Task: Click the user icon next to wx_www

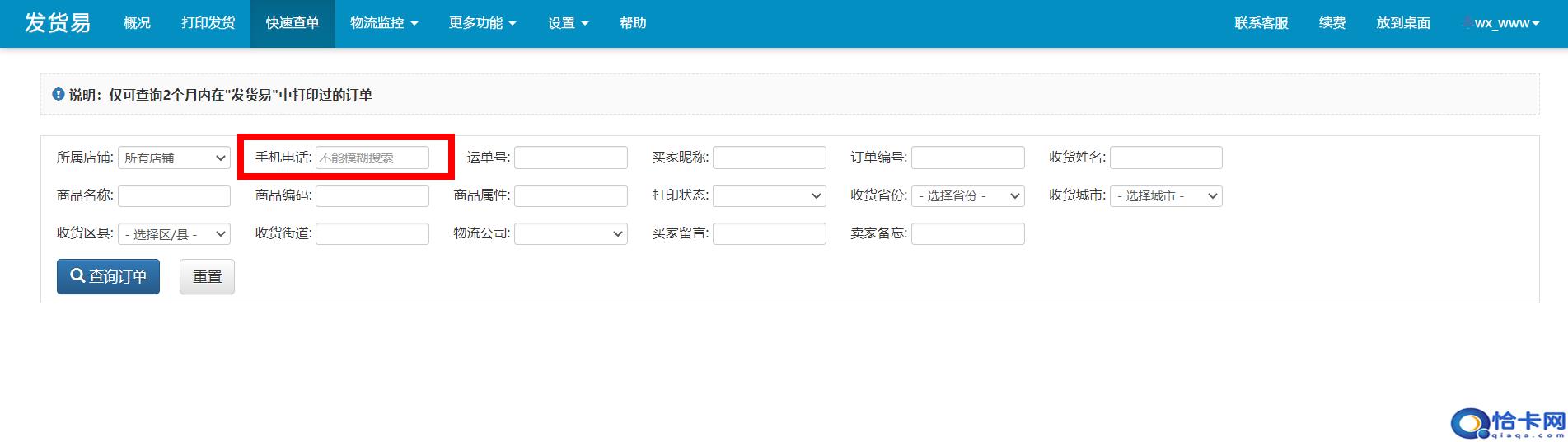Action: coord(1467,23)
